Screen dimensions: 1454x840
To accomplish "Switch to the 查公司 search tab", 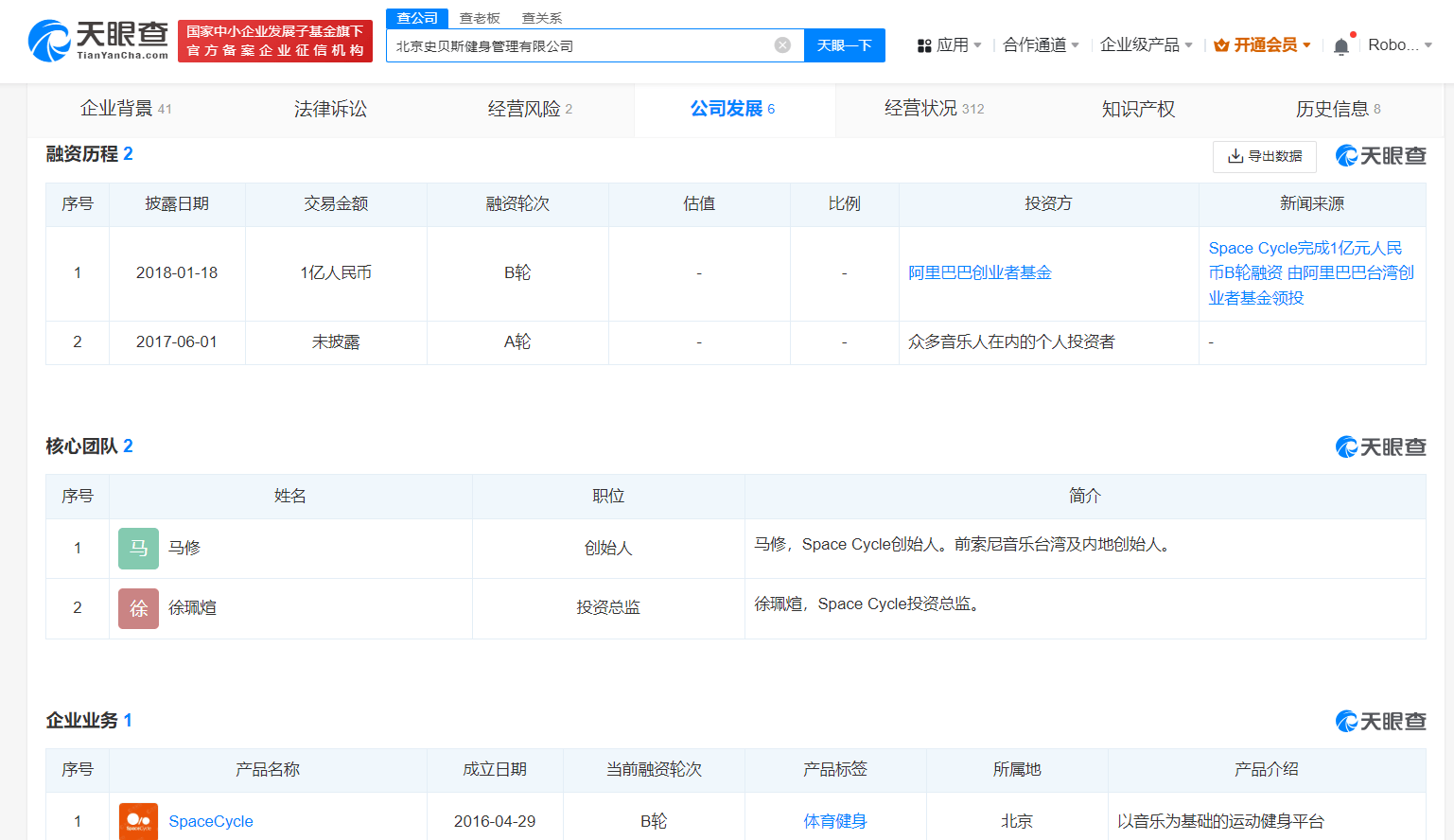I will tap(417, 18).
